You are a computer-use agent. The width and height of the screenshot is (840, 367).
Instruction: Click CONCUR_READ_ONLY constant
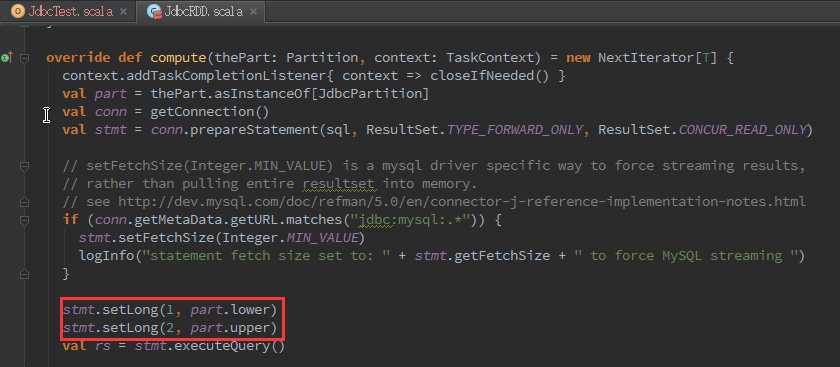[x=742, y=130]
